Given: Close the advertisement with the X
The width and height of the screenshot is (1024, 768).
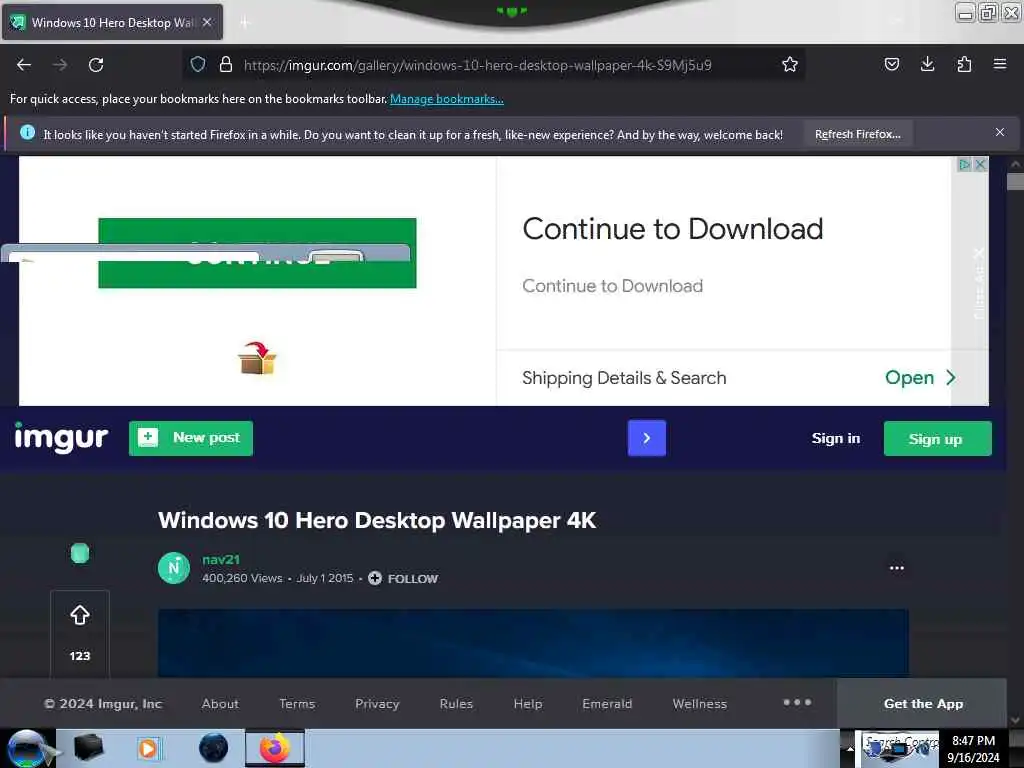Looking at the screenshot, I should pyautogui.click(x=980, y=165).
